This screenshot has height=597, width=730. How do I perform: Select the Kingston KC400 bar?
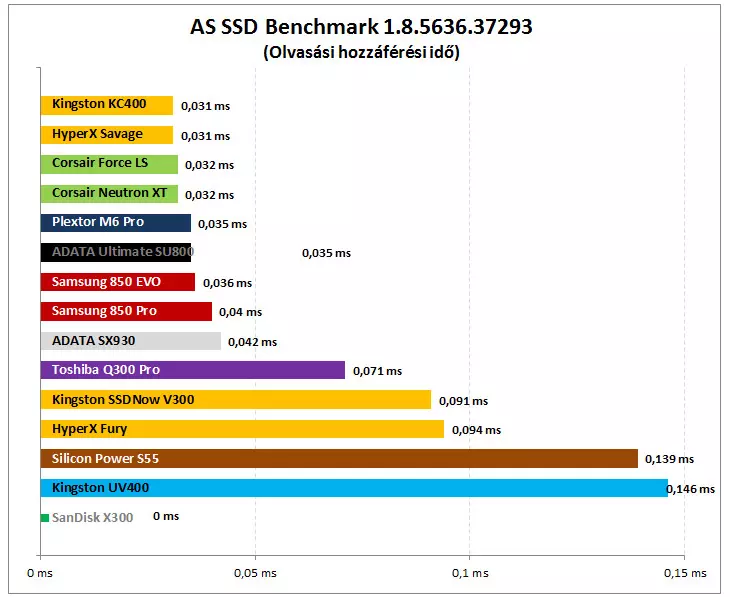pos(107,105)
